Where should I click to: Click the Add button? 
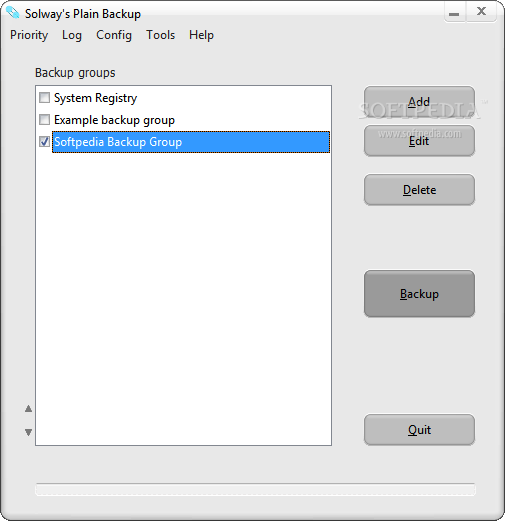tap(419, 102)
